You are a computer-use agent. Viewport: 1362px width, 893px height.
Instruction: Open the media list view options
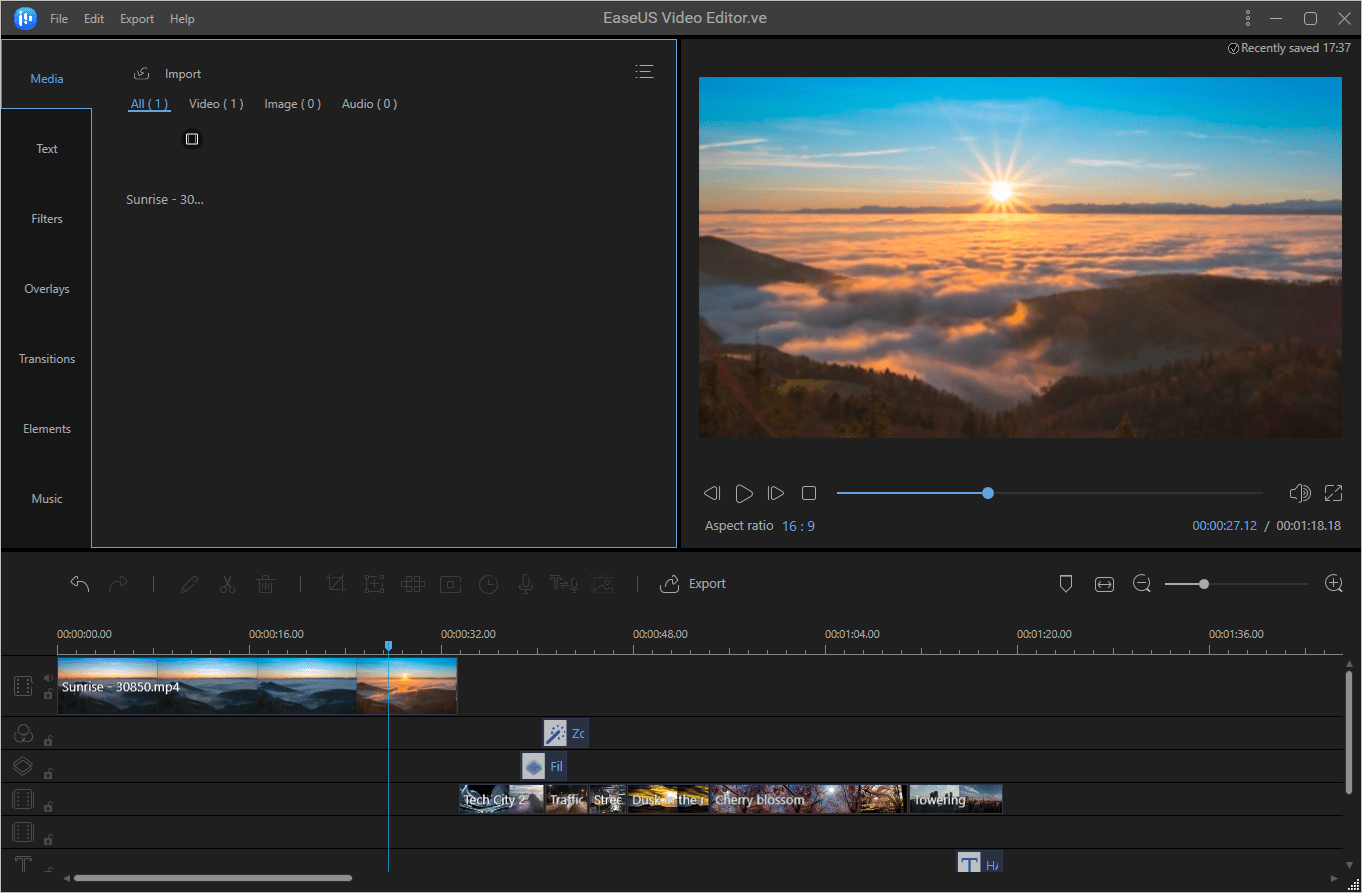pos(644,71)
